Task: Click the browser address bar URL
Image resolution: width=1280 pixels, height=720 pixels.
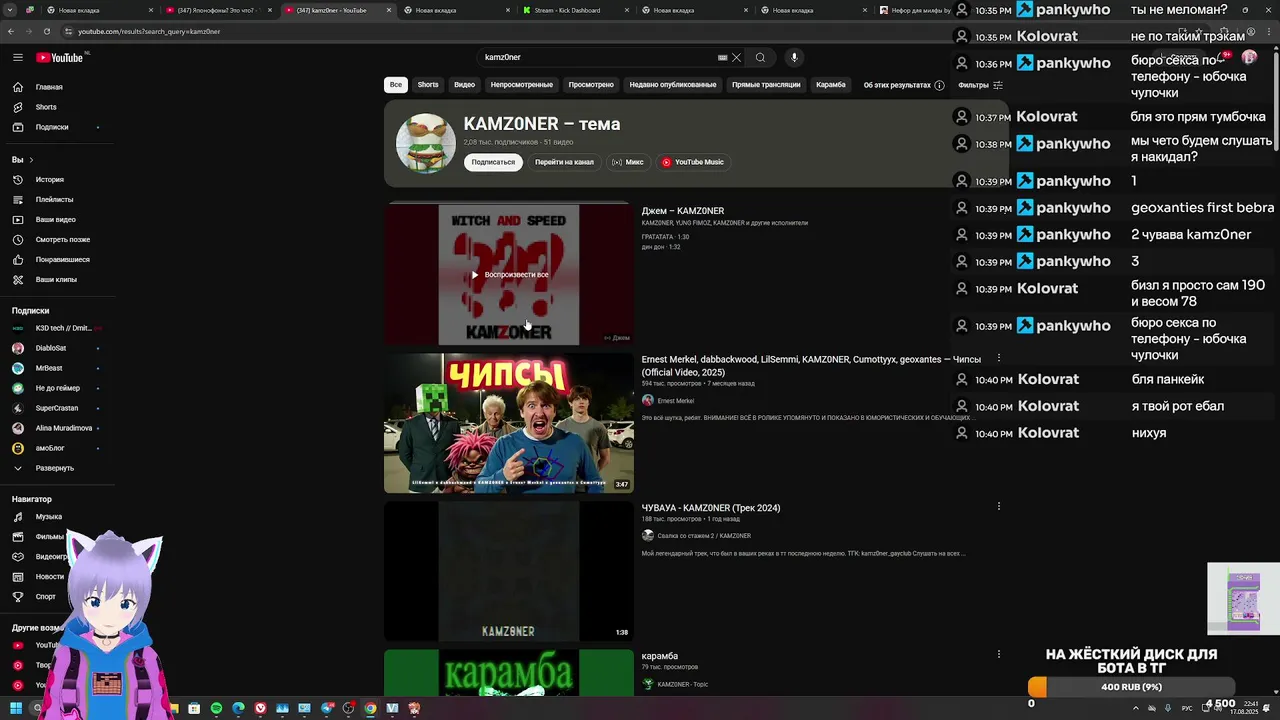Action: click(149, 31)
